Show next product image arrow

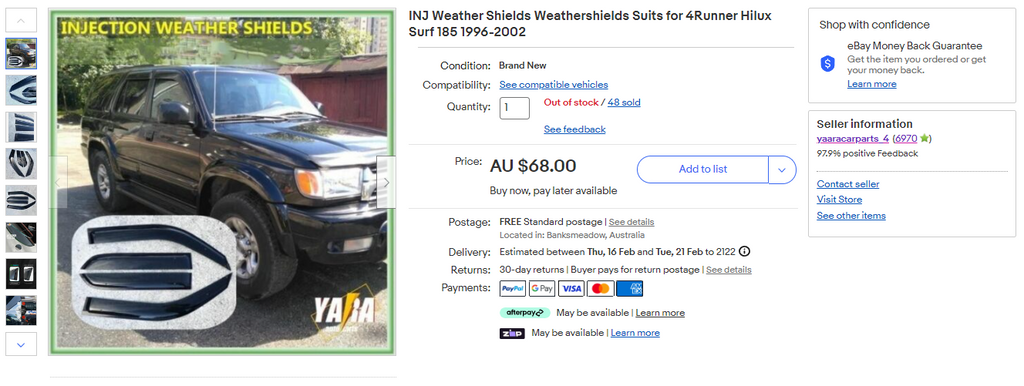click(x=386, y=182)
